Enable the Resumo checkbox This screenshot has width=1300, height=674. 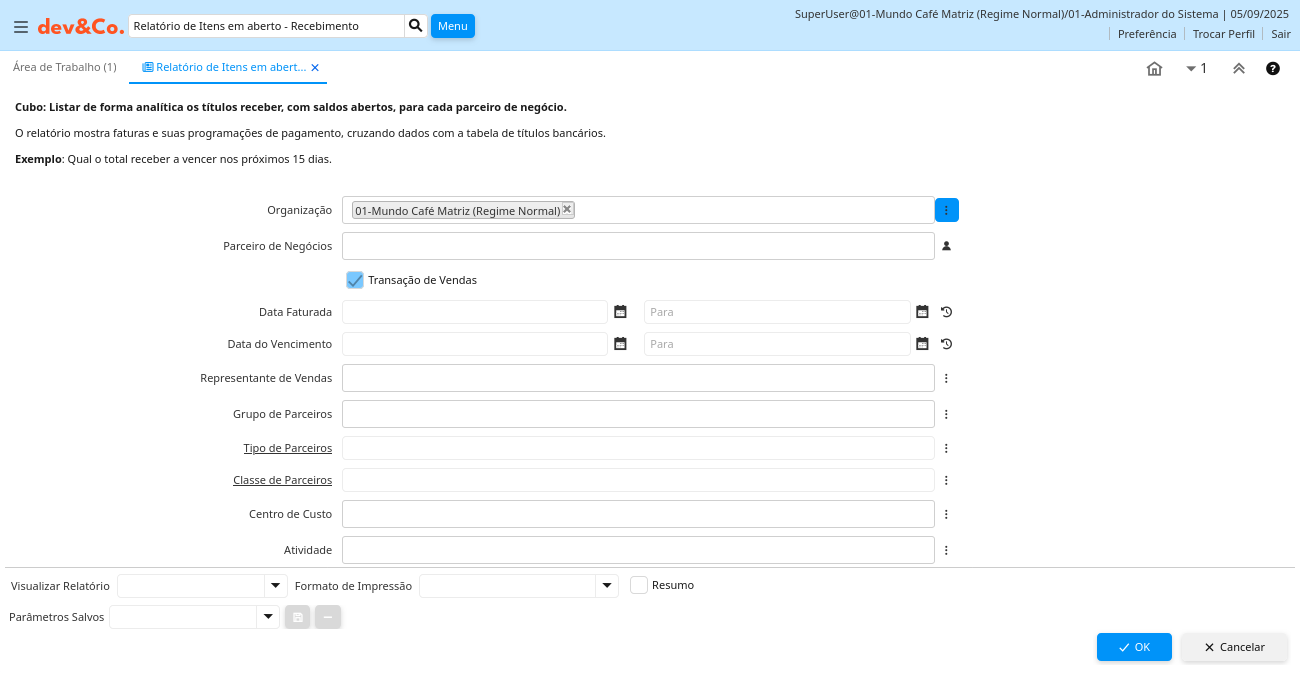pos(639,585)
